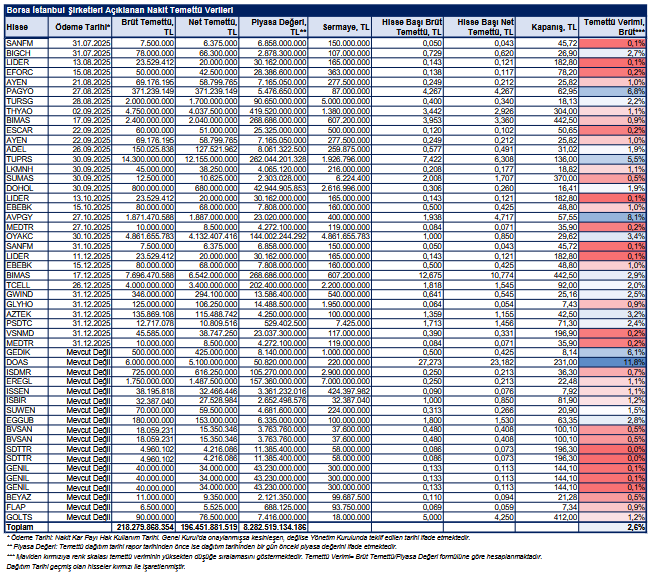The image size is (661, 573).
Task: Click the ISDMR ticker cell
Action: tap(27, 372)
